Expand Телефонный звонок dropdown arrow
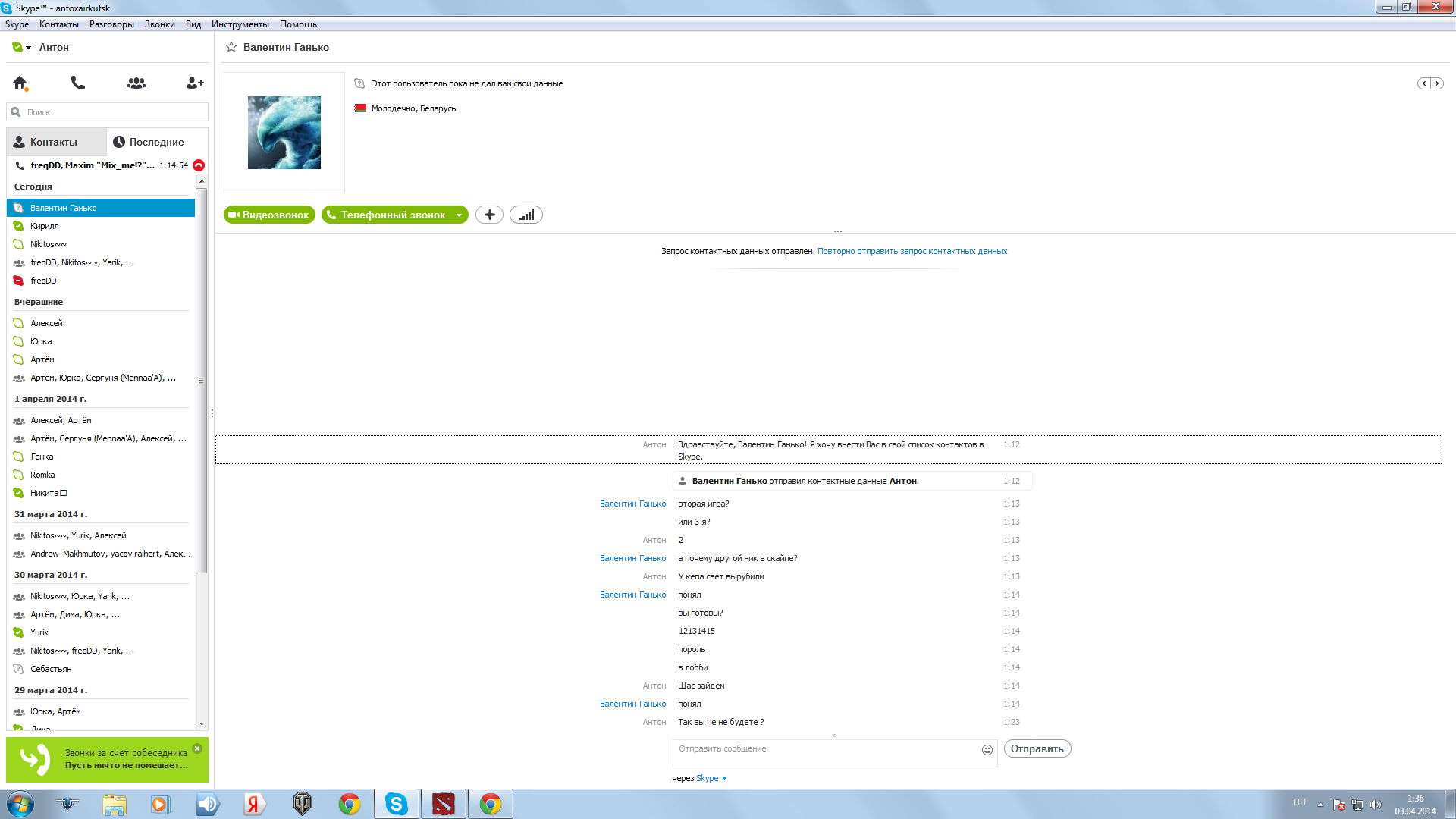Screen dimensions: 1456x819 460,215
